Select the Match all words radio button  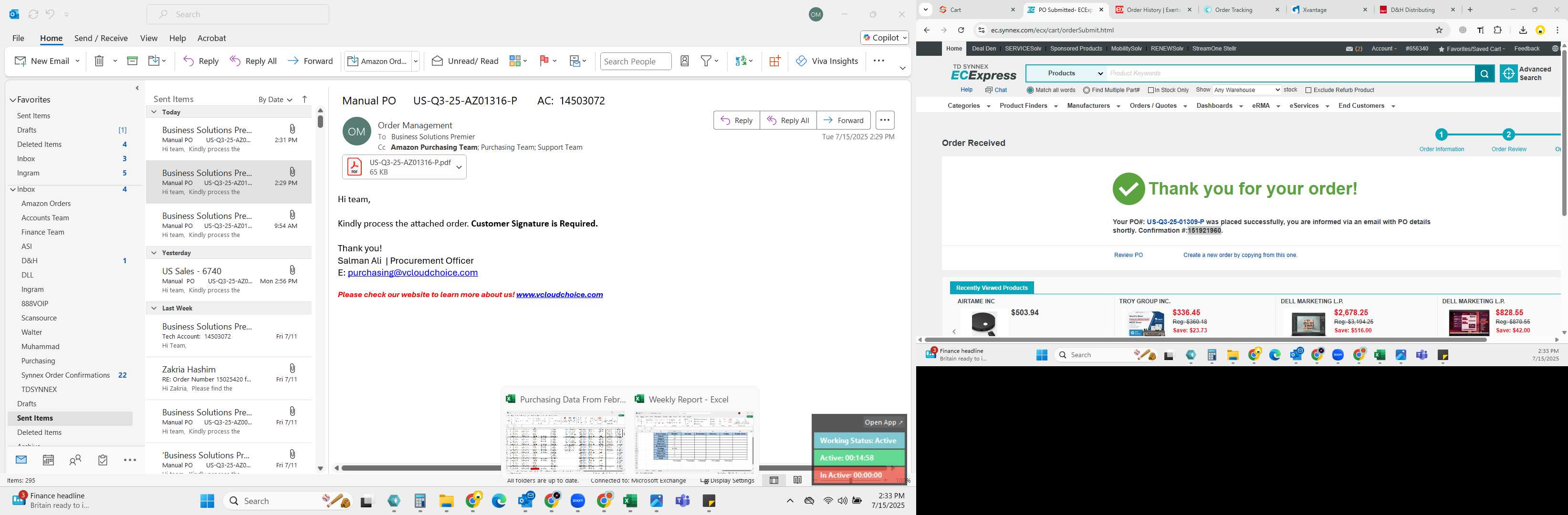tap(1030, 90)
